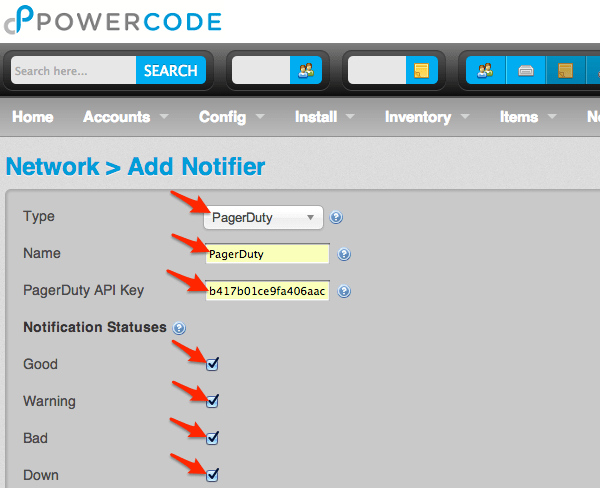Focus the 'Search here...' field

(x=73, y=70)
